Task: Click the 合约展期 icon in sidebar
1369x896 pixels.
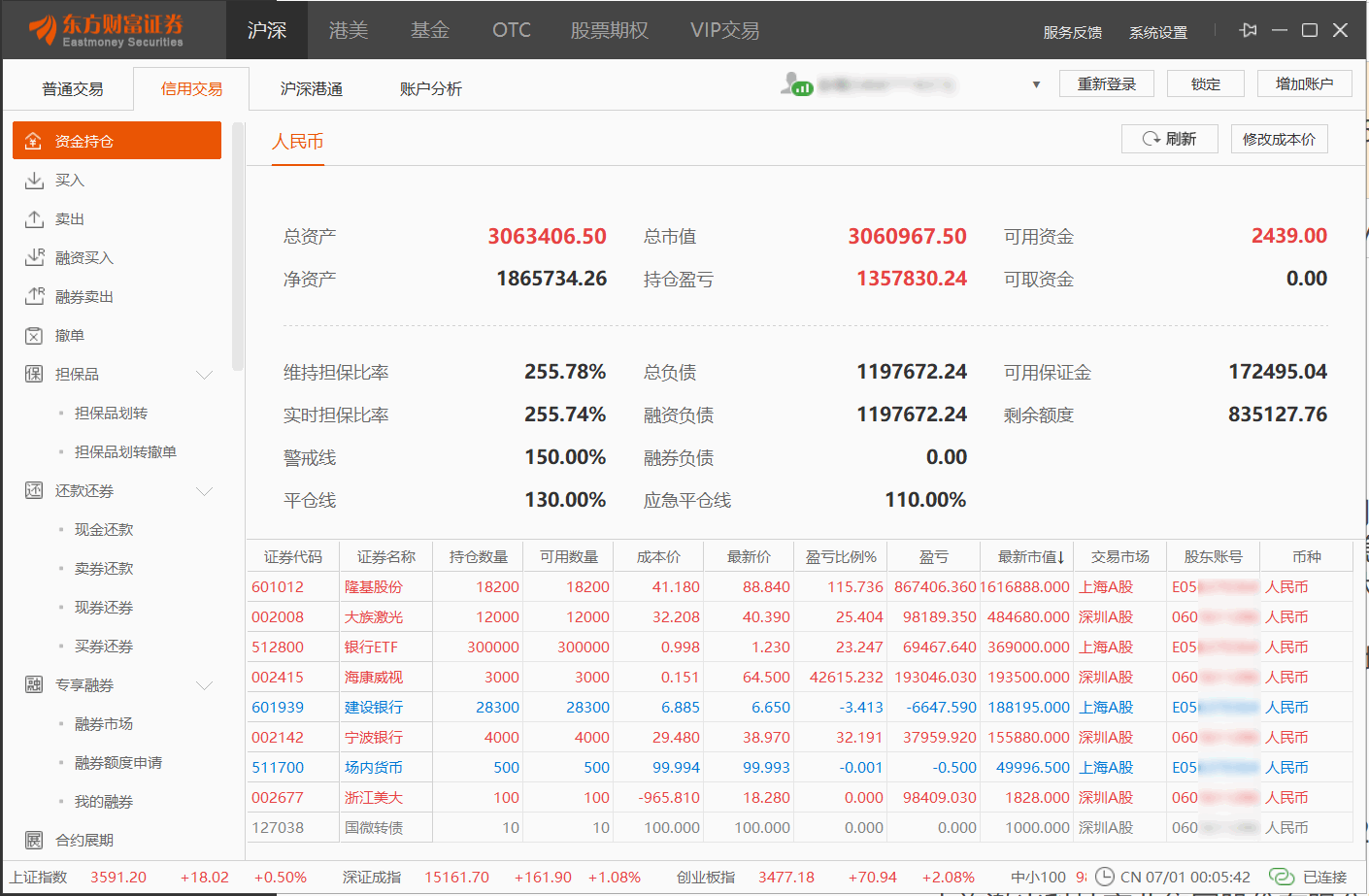Action: click(34, 840)
